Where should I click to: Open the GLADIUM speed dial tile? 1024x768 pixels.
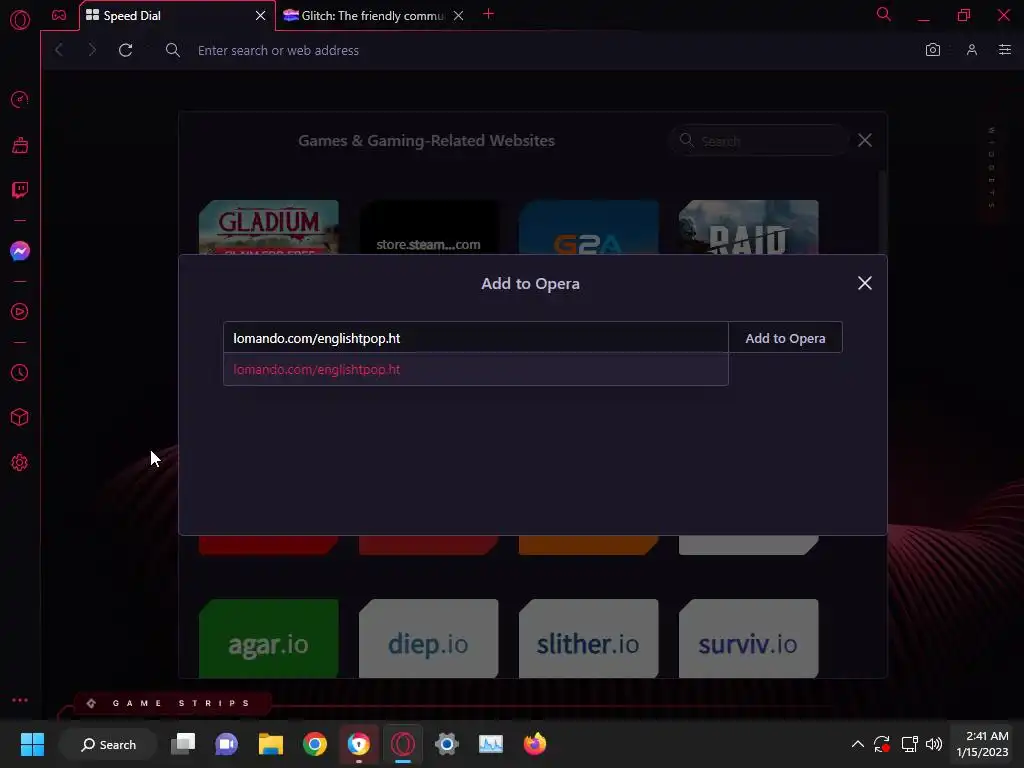[x=268, y=227]
